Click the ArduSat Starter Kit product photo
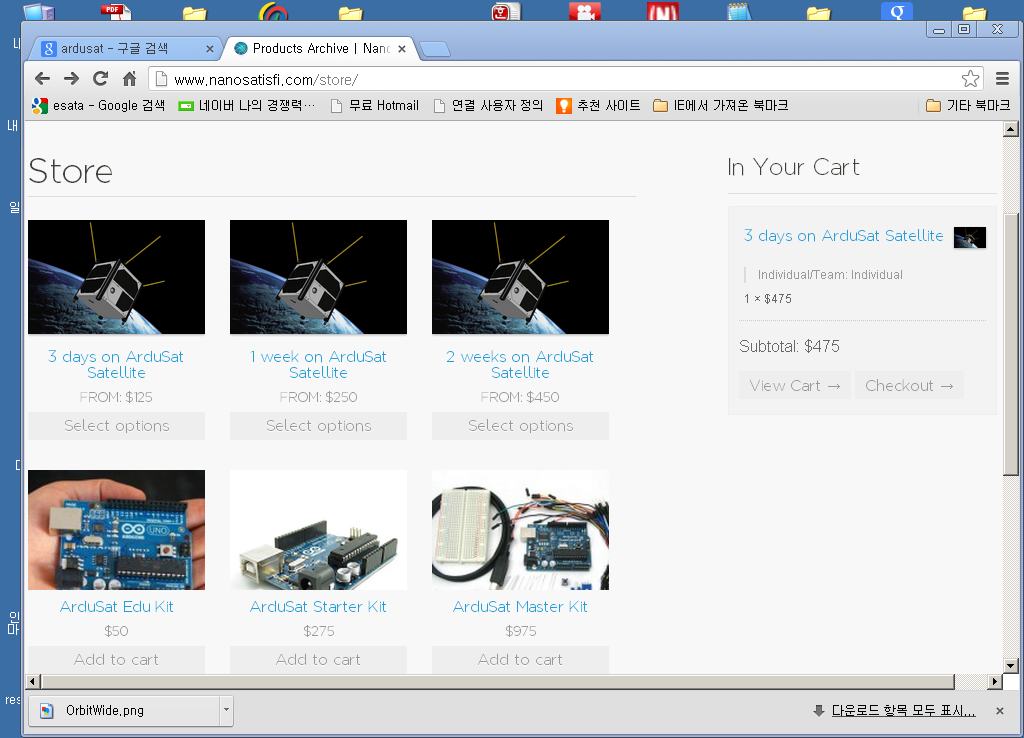This screenshot has height=738, width=1024. [318, 530]
